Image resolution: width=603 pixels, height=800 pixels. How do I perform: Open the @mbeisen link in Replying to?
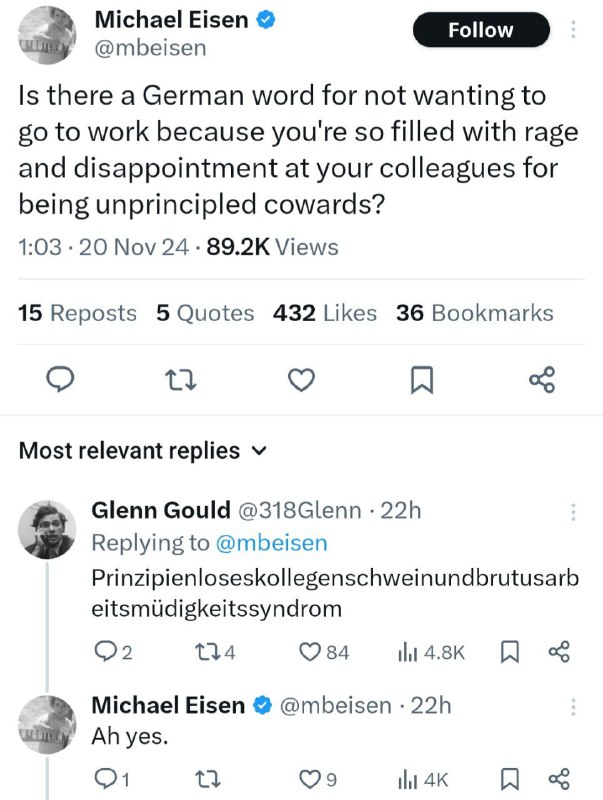tap(269, 542)
